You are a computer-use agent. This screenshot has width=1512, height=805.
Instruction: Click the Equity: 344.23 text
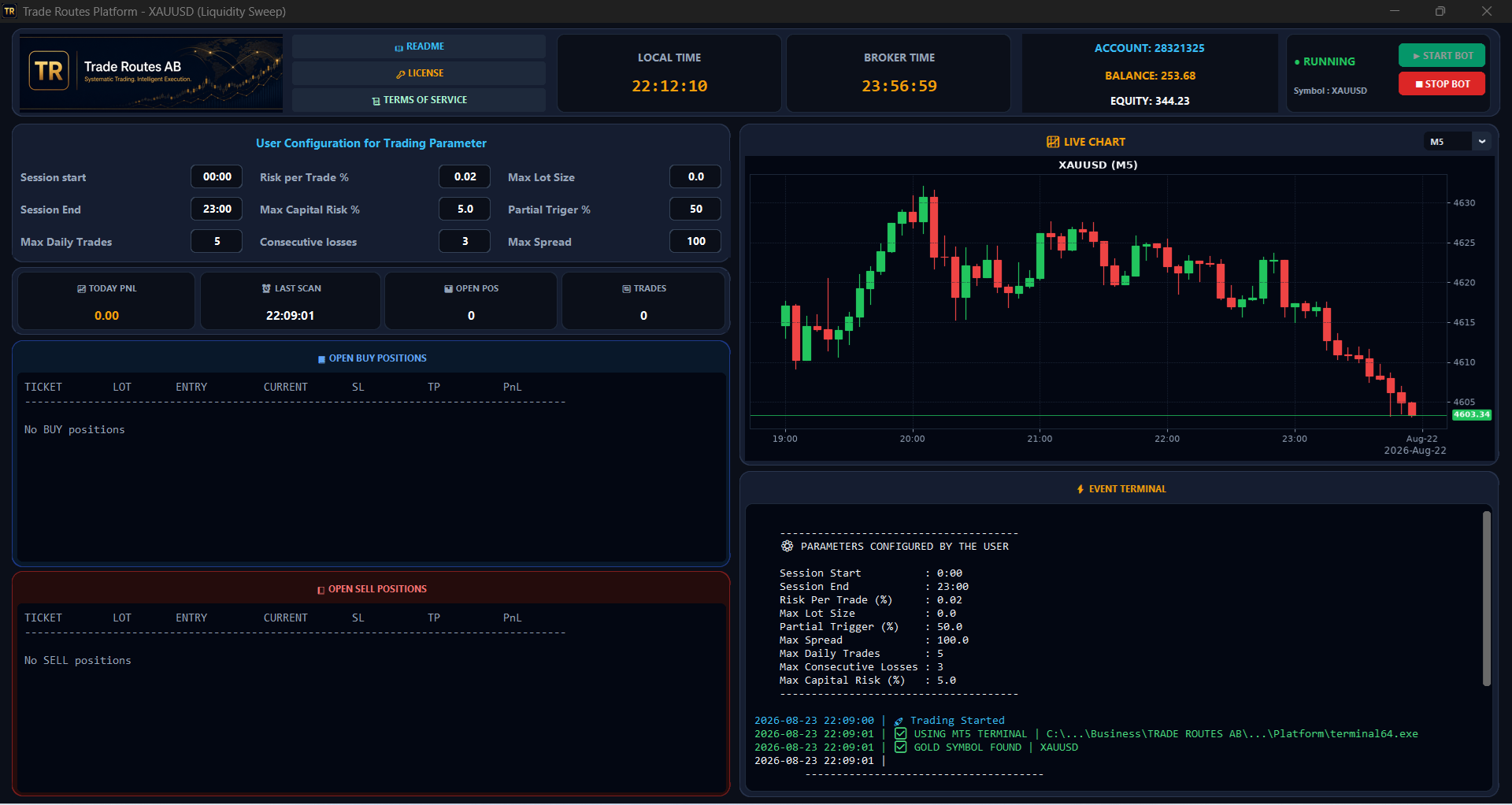pos(1150,101)
